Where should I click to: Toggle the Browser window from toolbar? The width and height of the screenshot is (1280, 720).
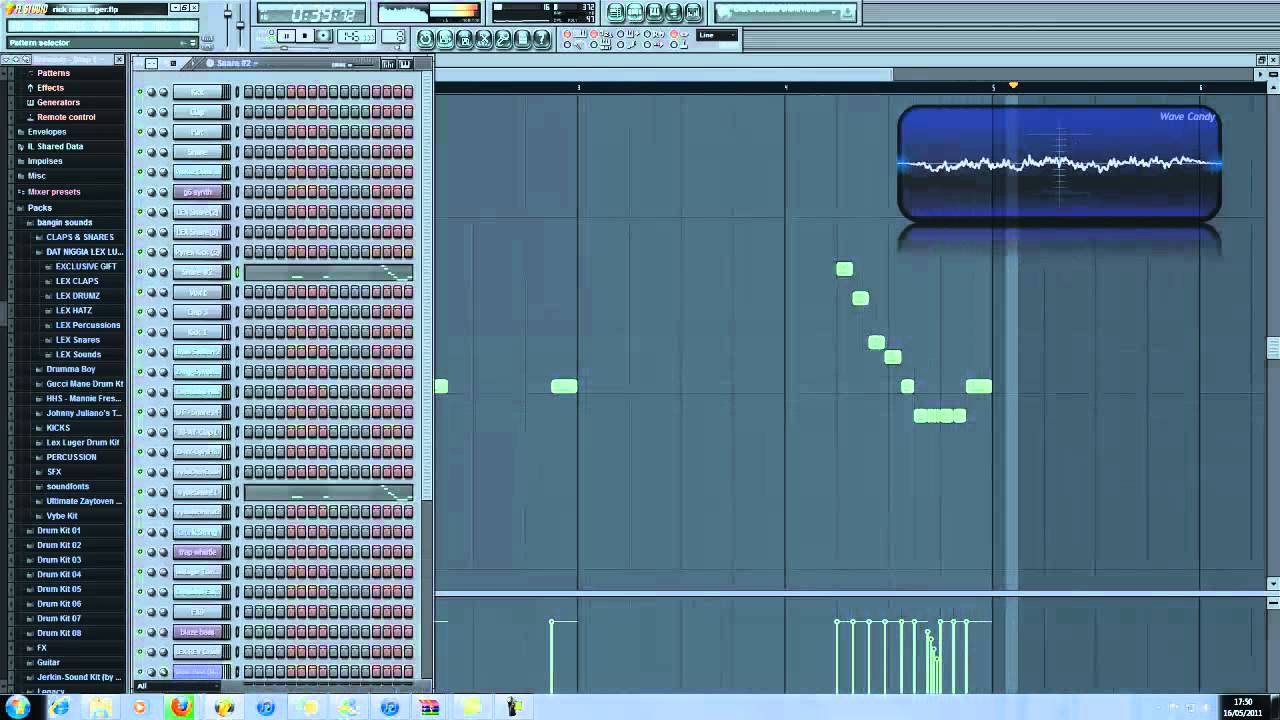tap(673, 12)
